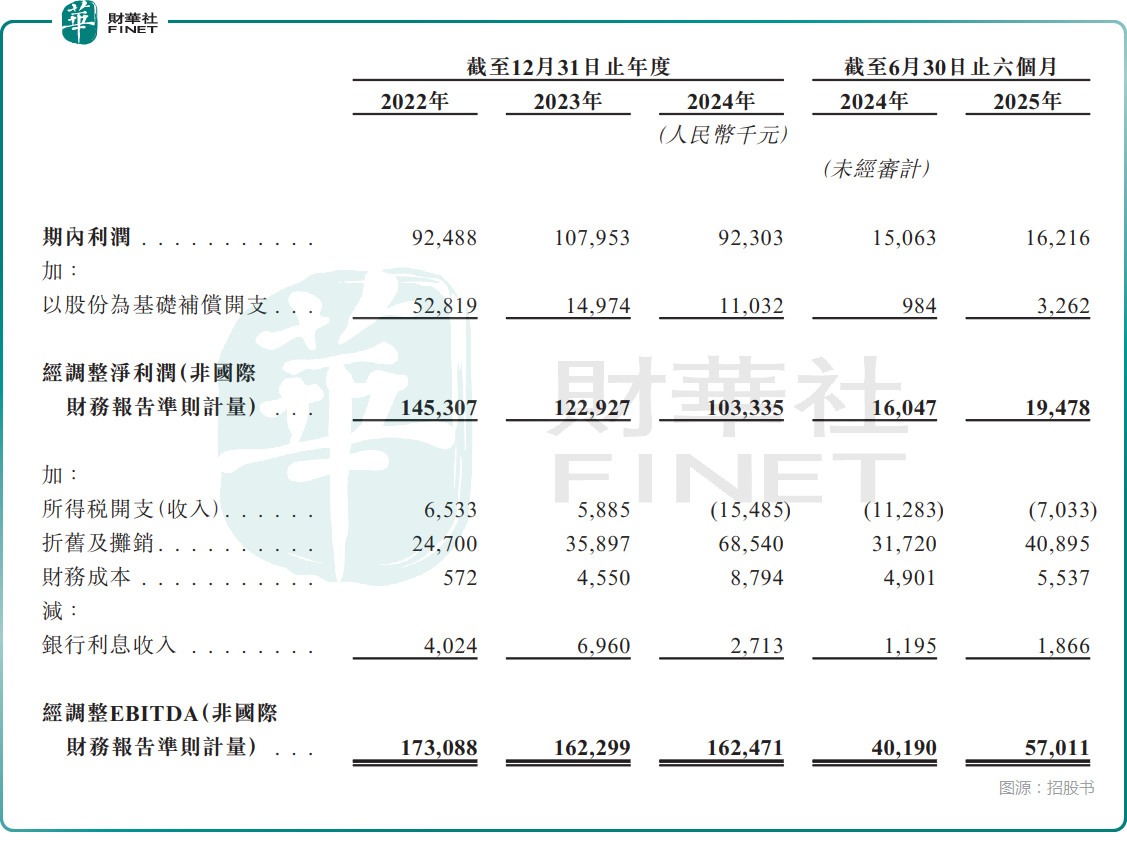Click the 期內利潤 row label
This screenshot has width=1127, height=852.
pyautogui.click(x=92, y=238)
